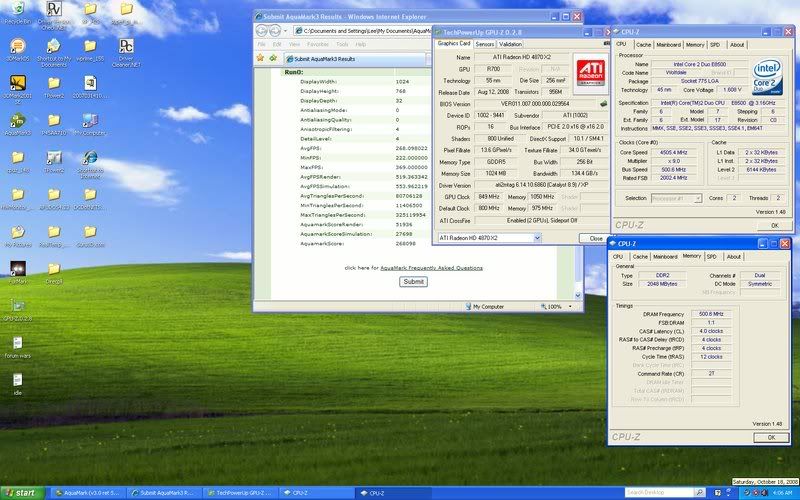The height and width of the screenshot is (500, 800).
Task: Switch to TechPowerUp GPU-Z taskbar button
Action: tap(240, 493)
